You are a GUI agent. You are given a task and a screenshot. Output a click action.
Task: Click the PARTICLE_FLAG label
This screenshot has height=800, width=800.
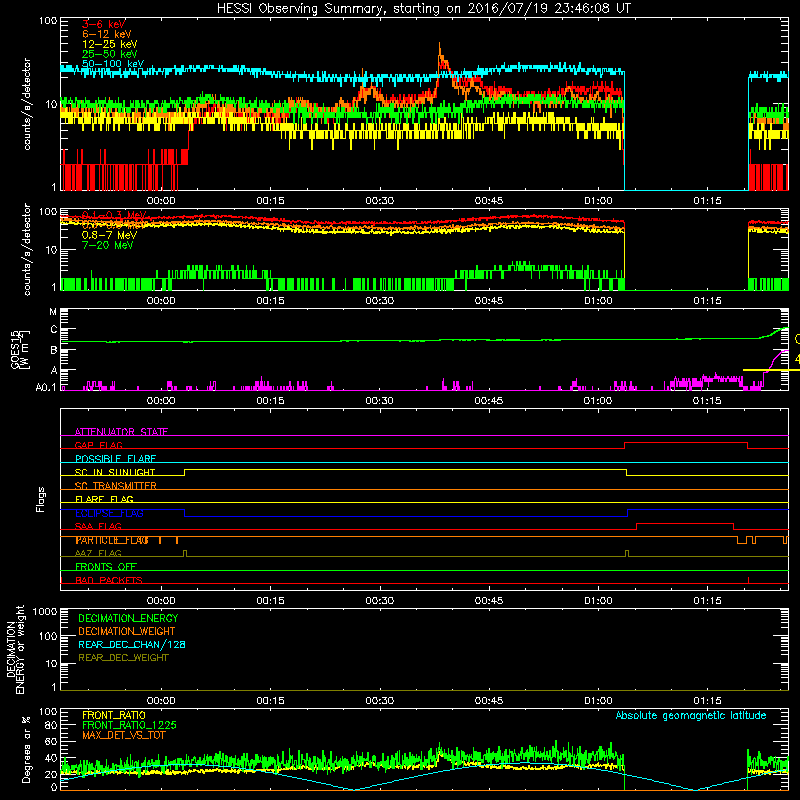point(112,540)
